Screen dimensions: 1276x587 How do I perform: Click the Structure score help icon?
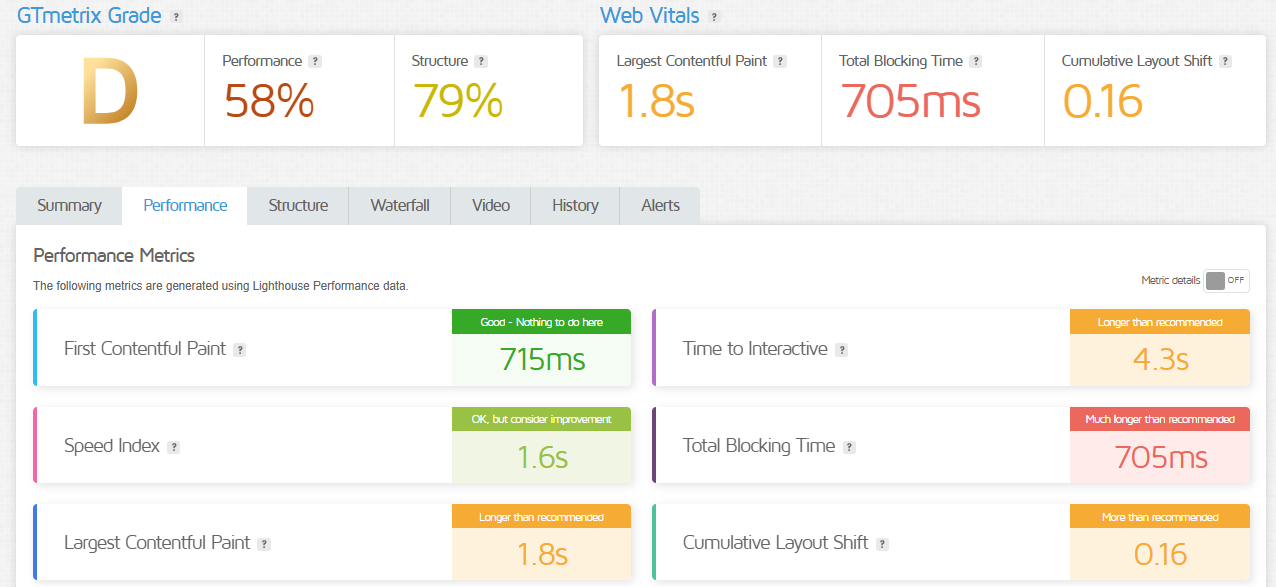click(x=481, y=61)
